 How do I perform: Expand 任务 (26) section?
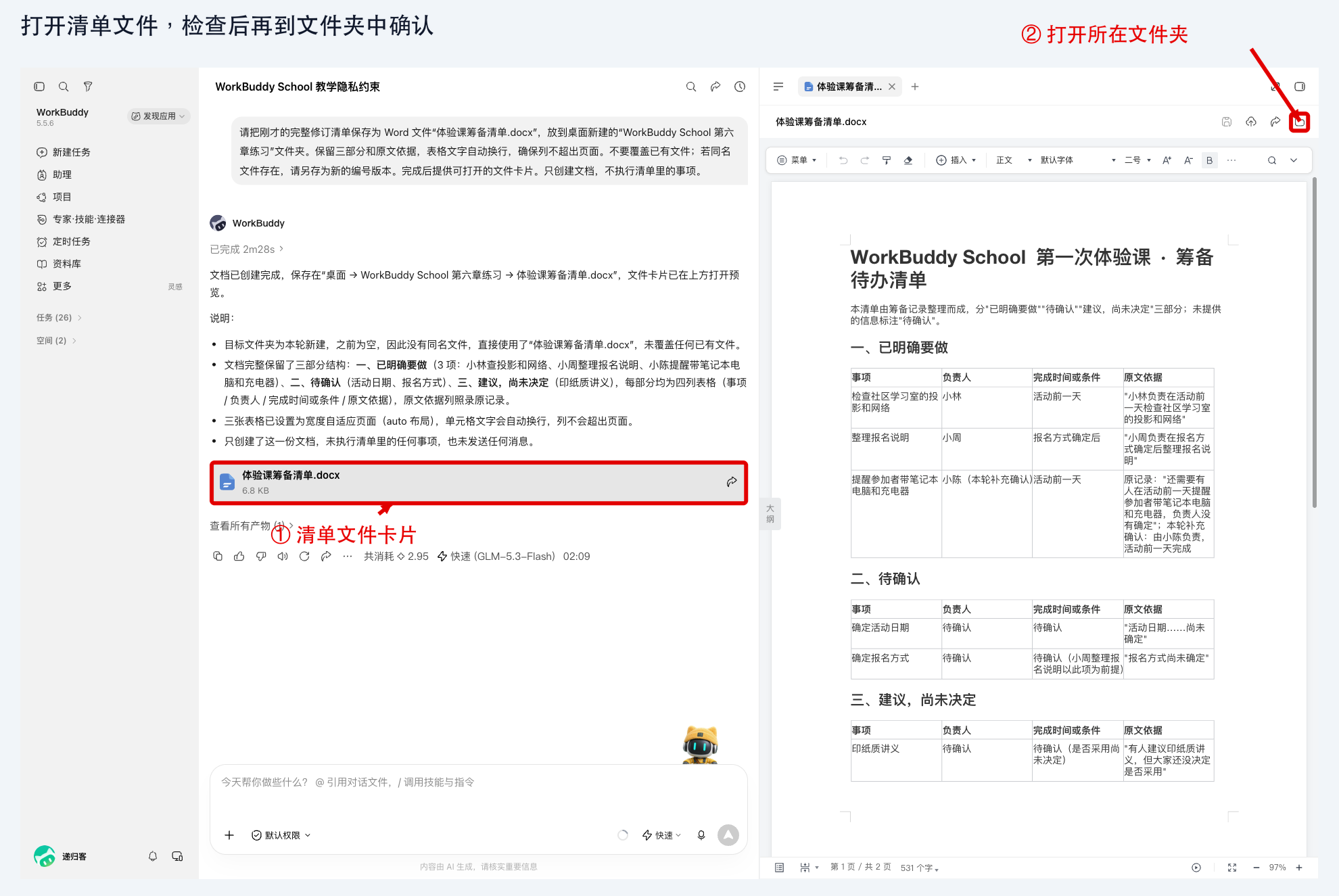click(x=60, y=317)
